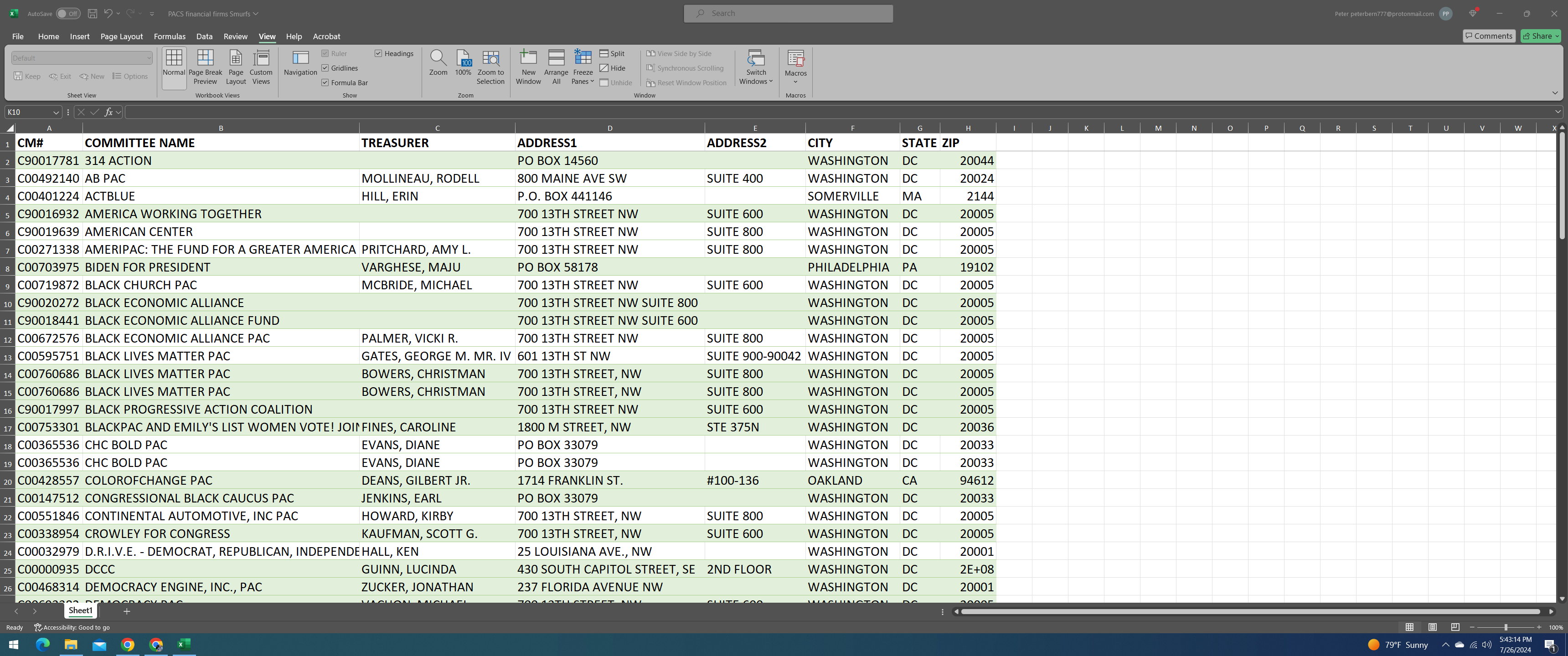Viewport: 1568px width, 656px height.
Task: Expand the Name Box dropdown
Action: [56, 112]
